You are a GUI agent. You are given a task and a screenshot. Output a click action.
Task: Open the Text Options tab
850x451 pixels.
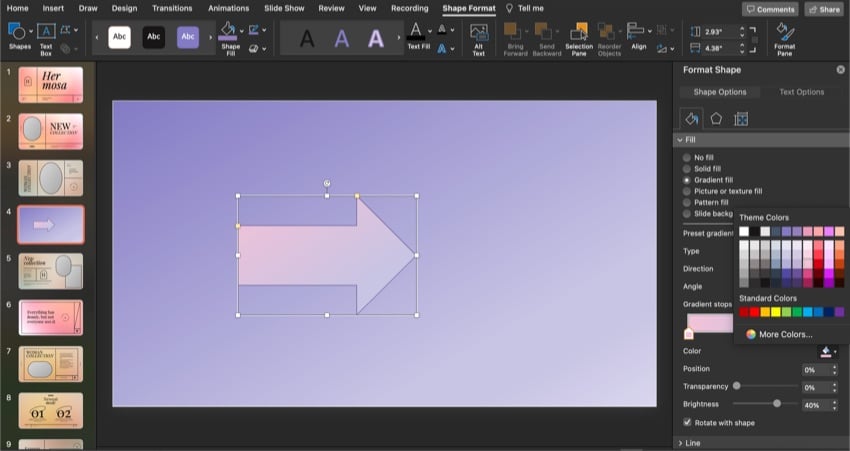[801, 92]
